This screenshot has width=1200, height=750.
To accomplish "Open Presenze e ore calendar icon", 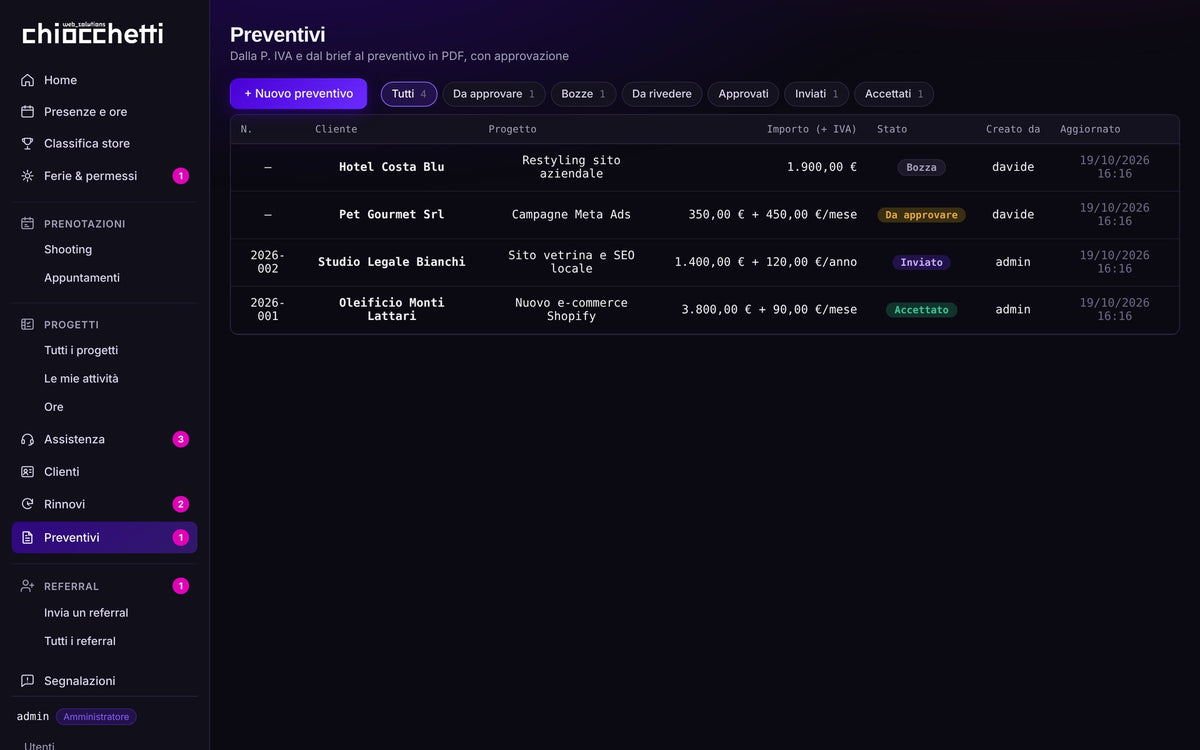I will point(27,112).
